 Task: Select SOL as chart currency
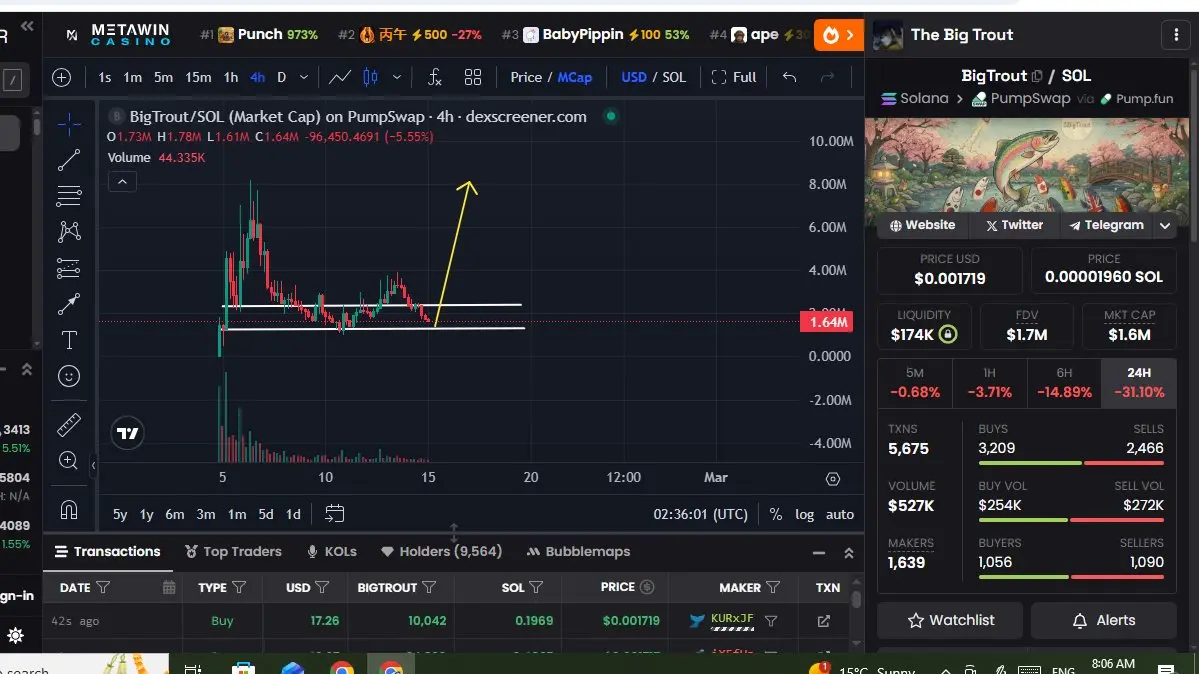674,77
